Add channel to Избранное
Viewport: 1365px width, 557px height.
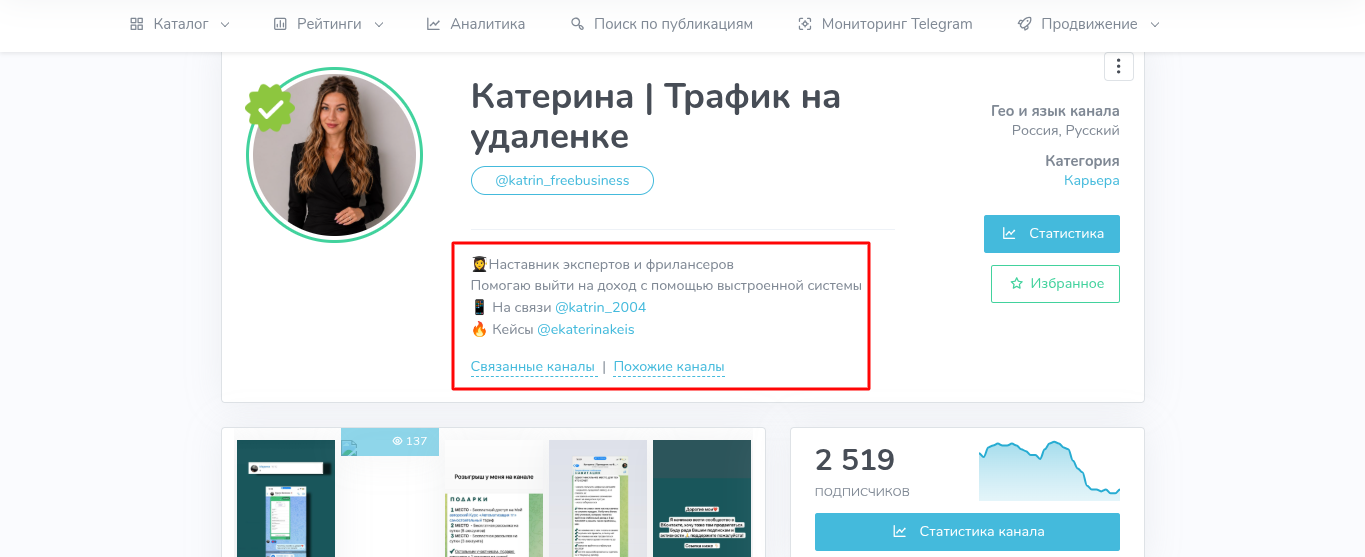pyautogui.click(x=1055, y=284)
